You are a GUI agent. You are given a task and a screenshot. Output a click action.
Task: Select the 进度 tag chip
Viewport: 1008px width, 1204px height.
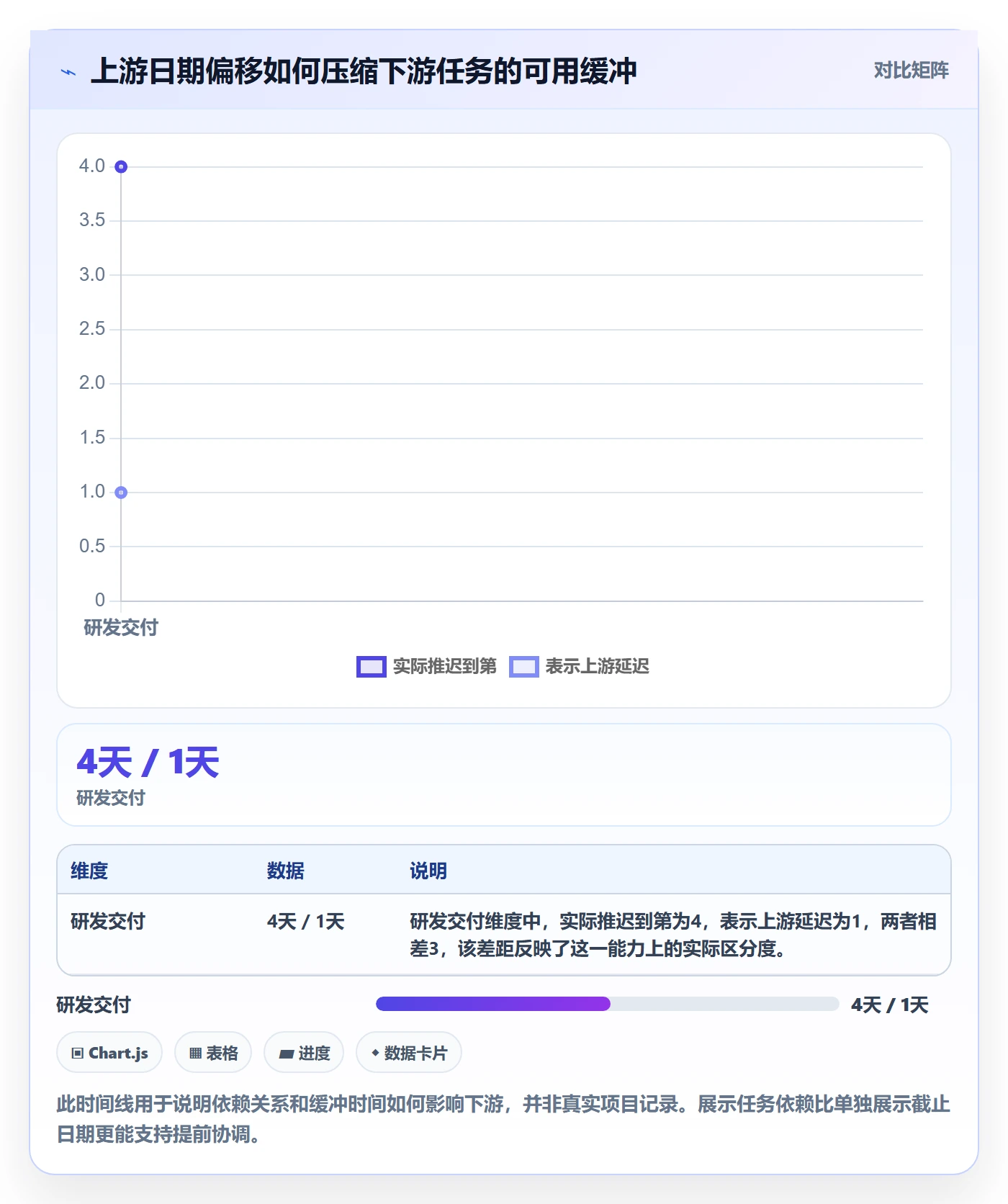304,1053
